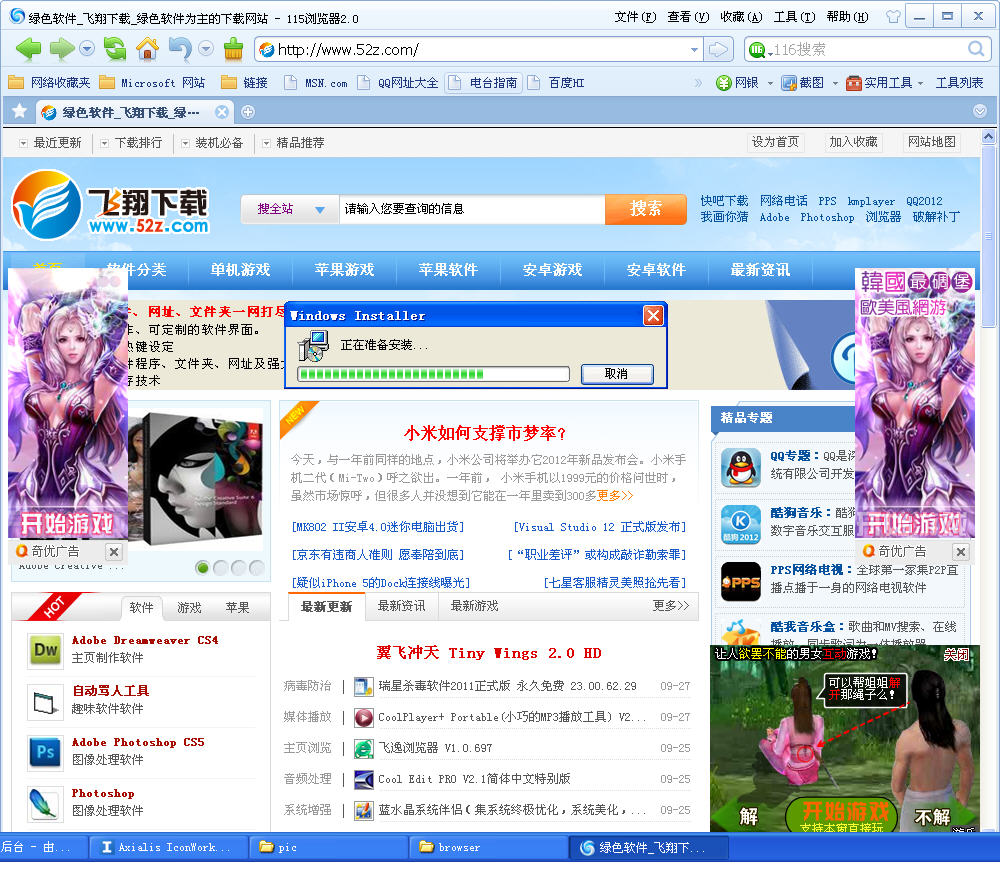Switch to the 最新资讯 tab
The height and width of the screenshot is (870, 1000).
pyautogui.click(x=401, y=606)
